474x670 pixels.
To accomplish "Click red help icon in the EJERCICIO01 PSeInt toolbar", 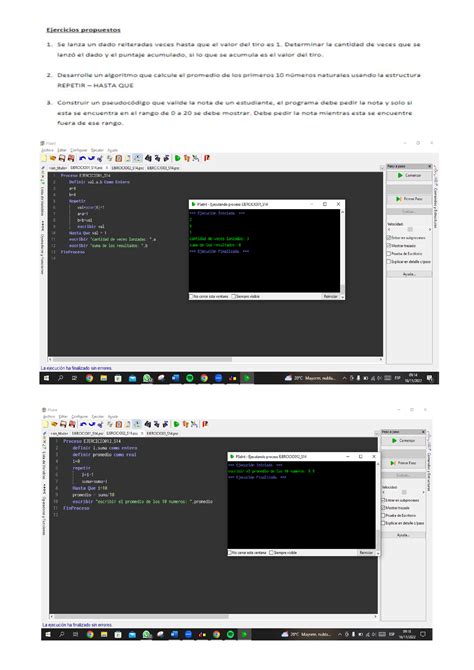I will coord(206,158).
